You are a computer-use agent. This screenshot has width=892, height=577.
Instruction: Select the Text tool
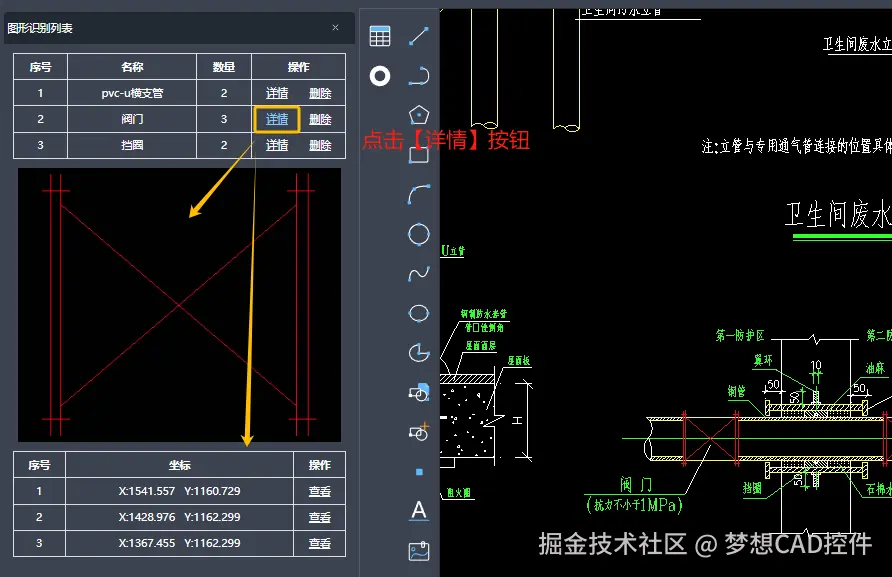click(x=419, y=510)
